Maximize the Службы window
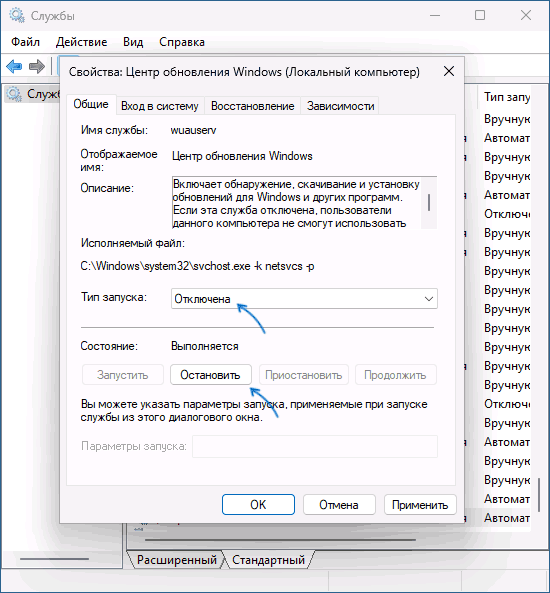The image size is (550, 593). (x=480, y=15)
